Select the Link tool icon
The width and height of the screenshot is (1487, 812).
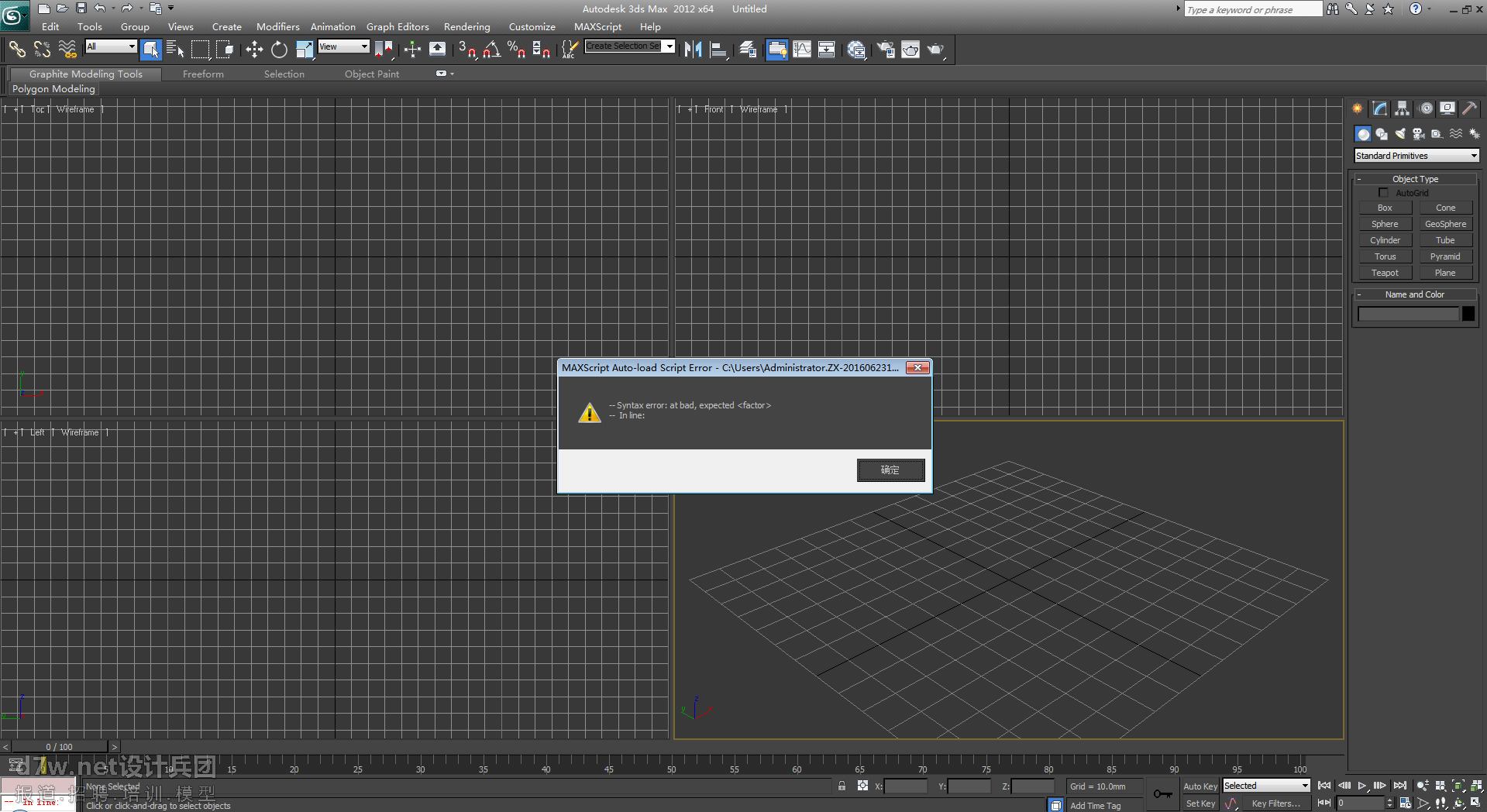point(17,50)
